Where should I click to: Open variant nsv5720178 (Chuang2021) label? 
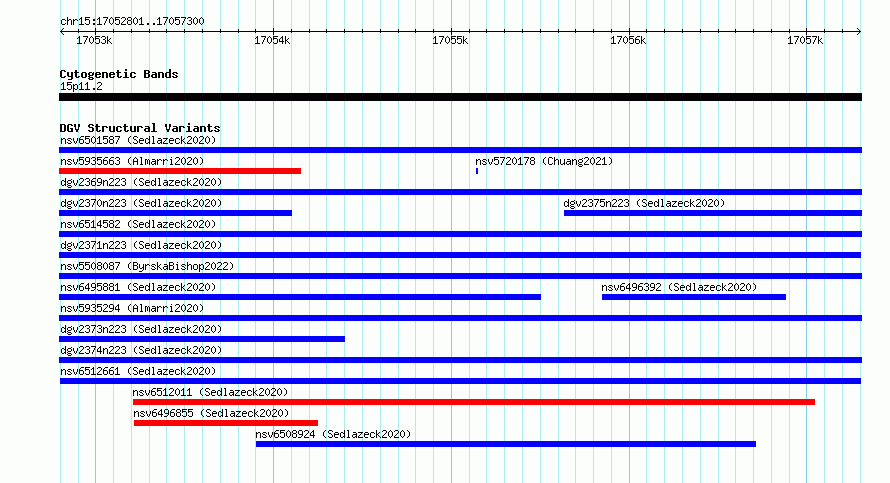(x=544, y=161)
